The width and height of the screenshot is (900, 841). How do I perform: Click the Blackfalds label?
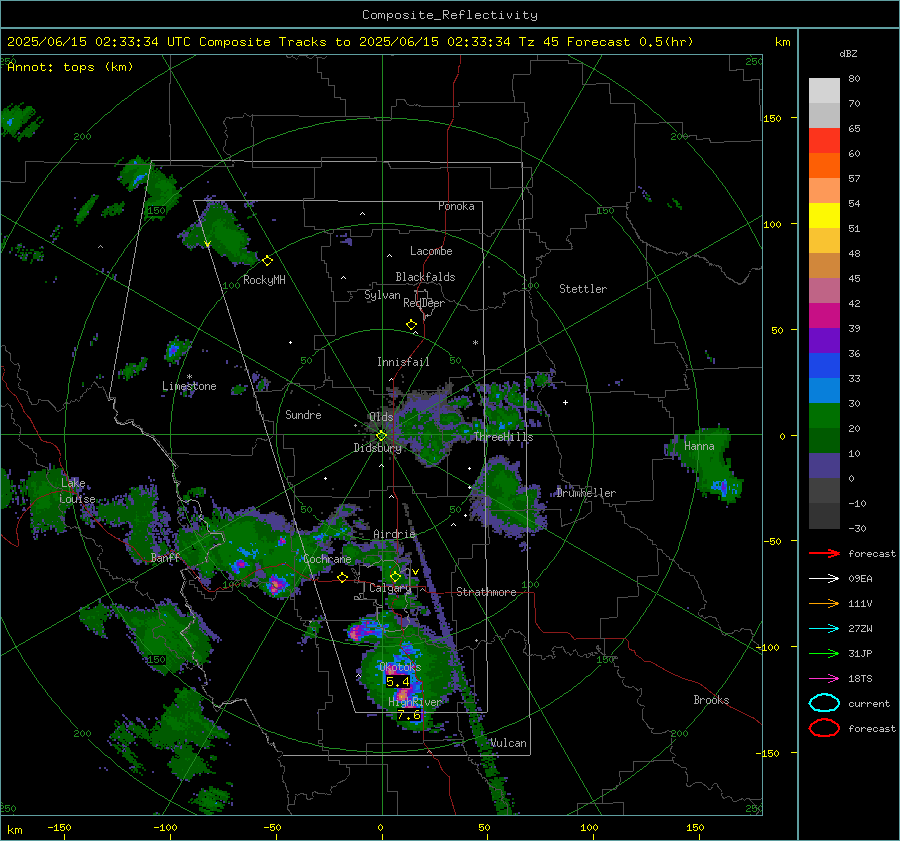tap(425, 277)
